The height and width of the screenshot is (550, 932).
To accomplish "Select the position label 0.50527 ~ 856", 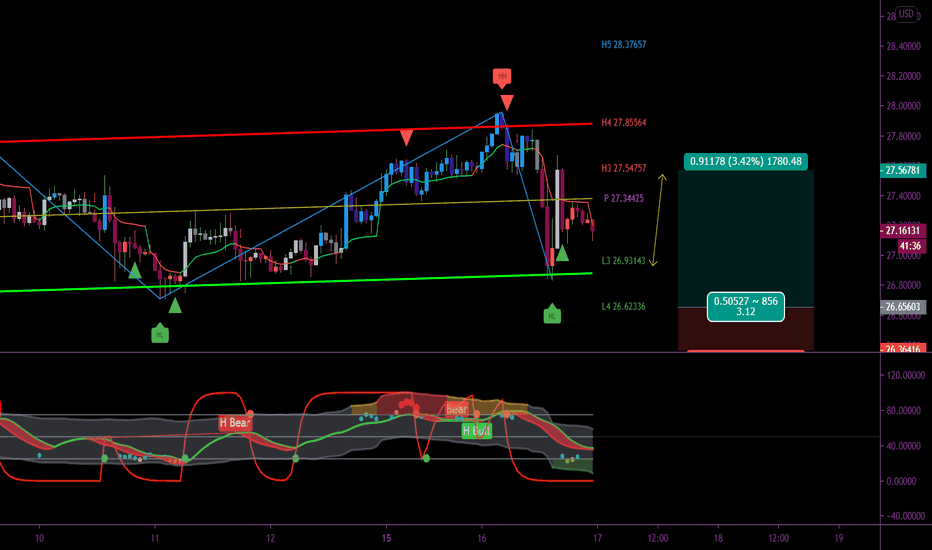I will (745, 306).
